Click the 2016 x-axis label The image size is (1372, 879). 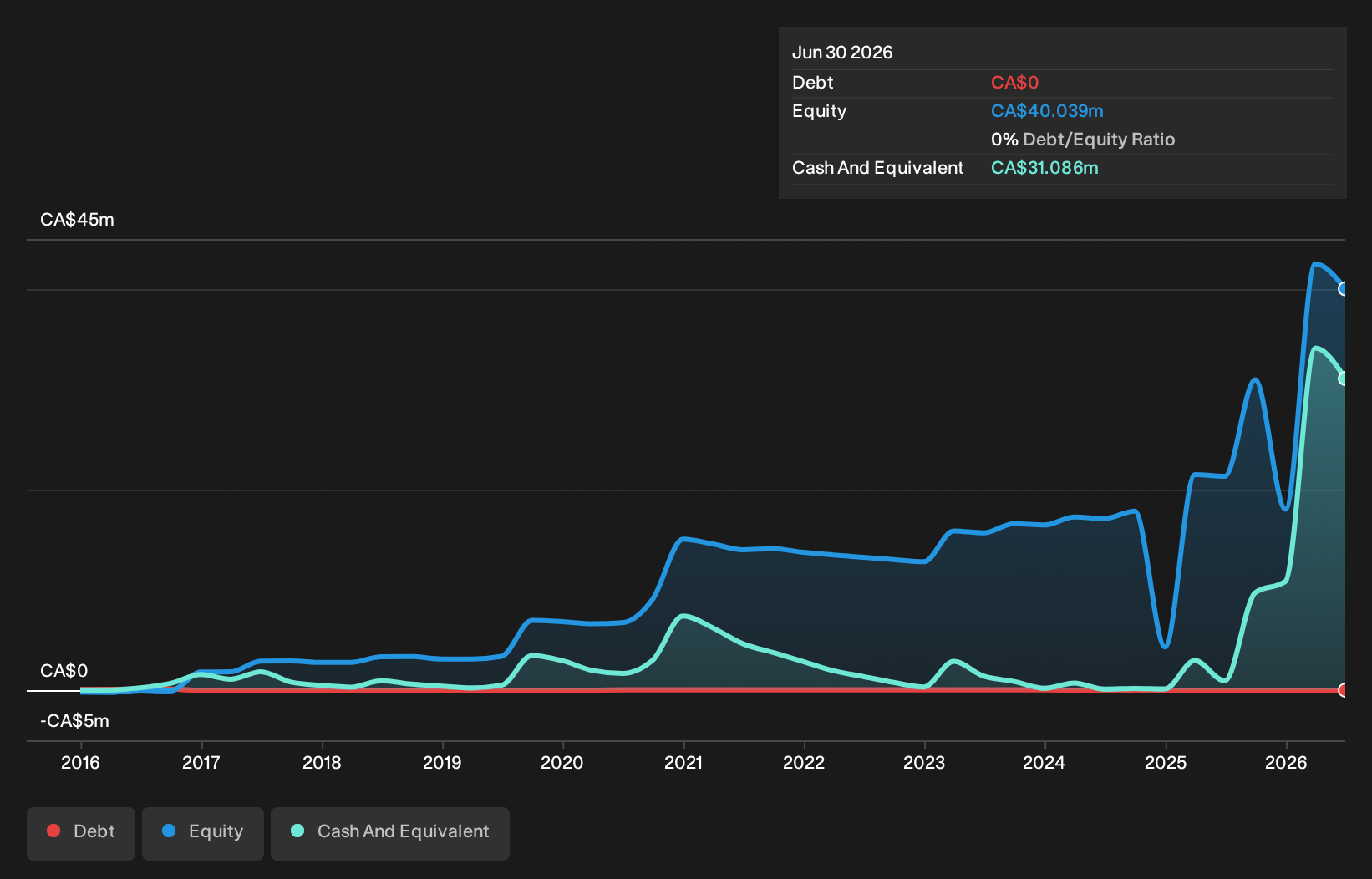click(80, 762)
